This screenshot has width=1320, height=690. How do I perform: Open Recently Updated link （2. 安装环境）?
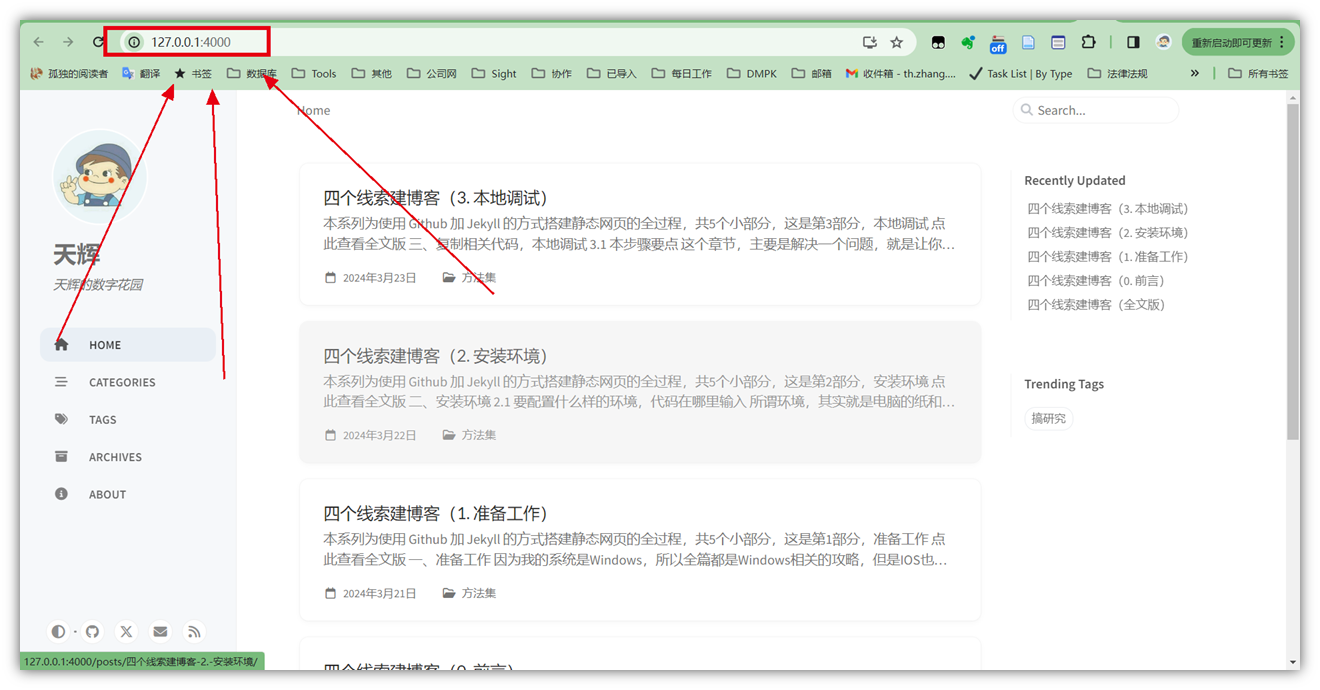click(x=1107, y=233)
